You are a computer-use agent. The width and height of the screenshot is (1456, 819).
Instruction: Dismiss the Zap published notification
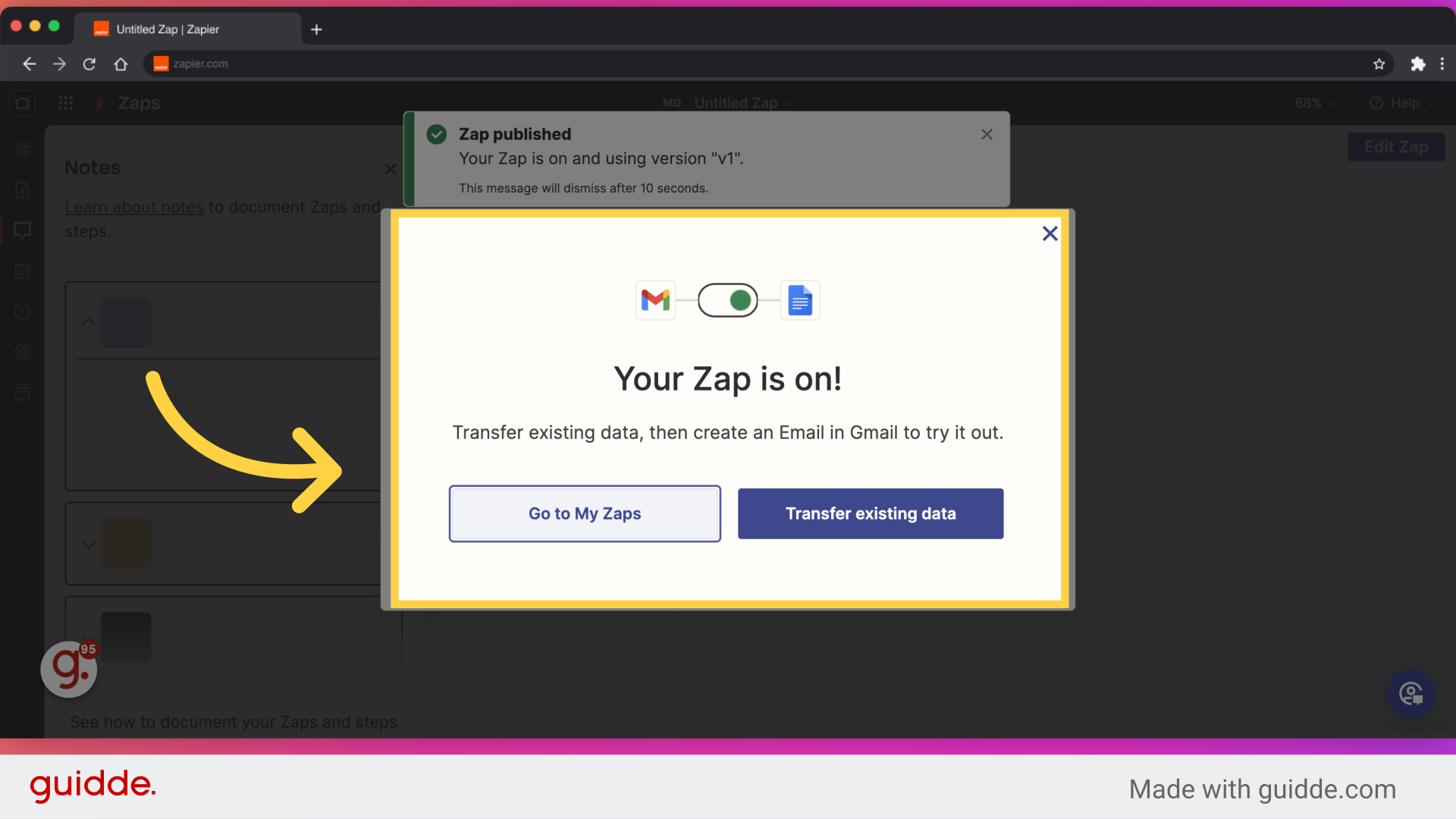(x=987, y=134)
